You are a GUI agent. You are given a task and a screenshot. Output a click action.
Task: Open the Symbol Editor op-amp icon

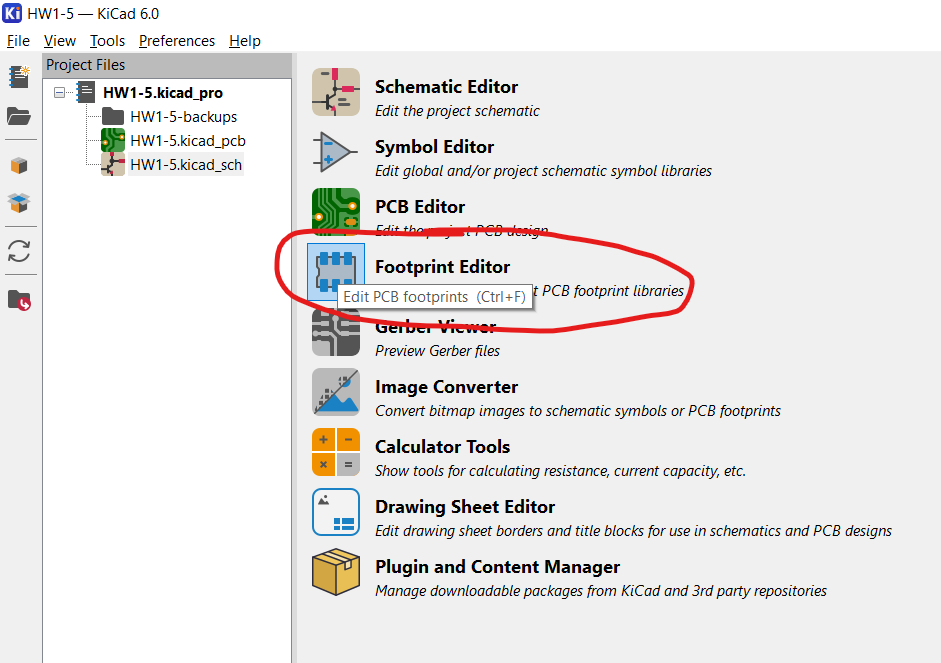tap(335, 152)
